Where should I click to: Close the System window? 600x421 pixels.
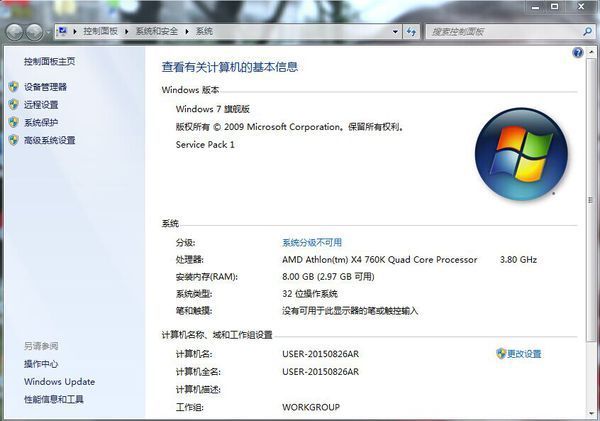[581, 7]
